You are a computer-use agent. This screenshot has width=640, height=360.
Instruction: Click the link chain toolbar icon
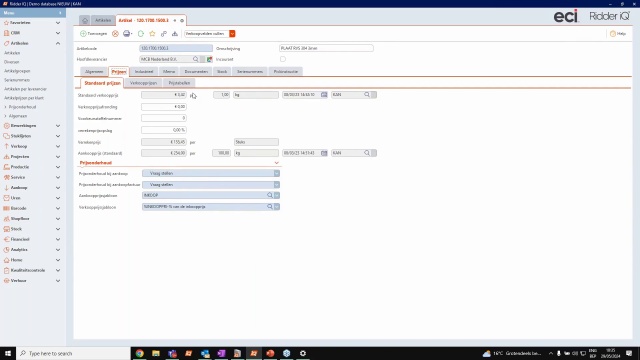[164, 34]
